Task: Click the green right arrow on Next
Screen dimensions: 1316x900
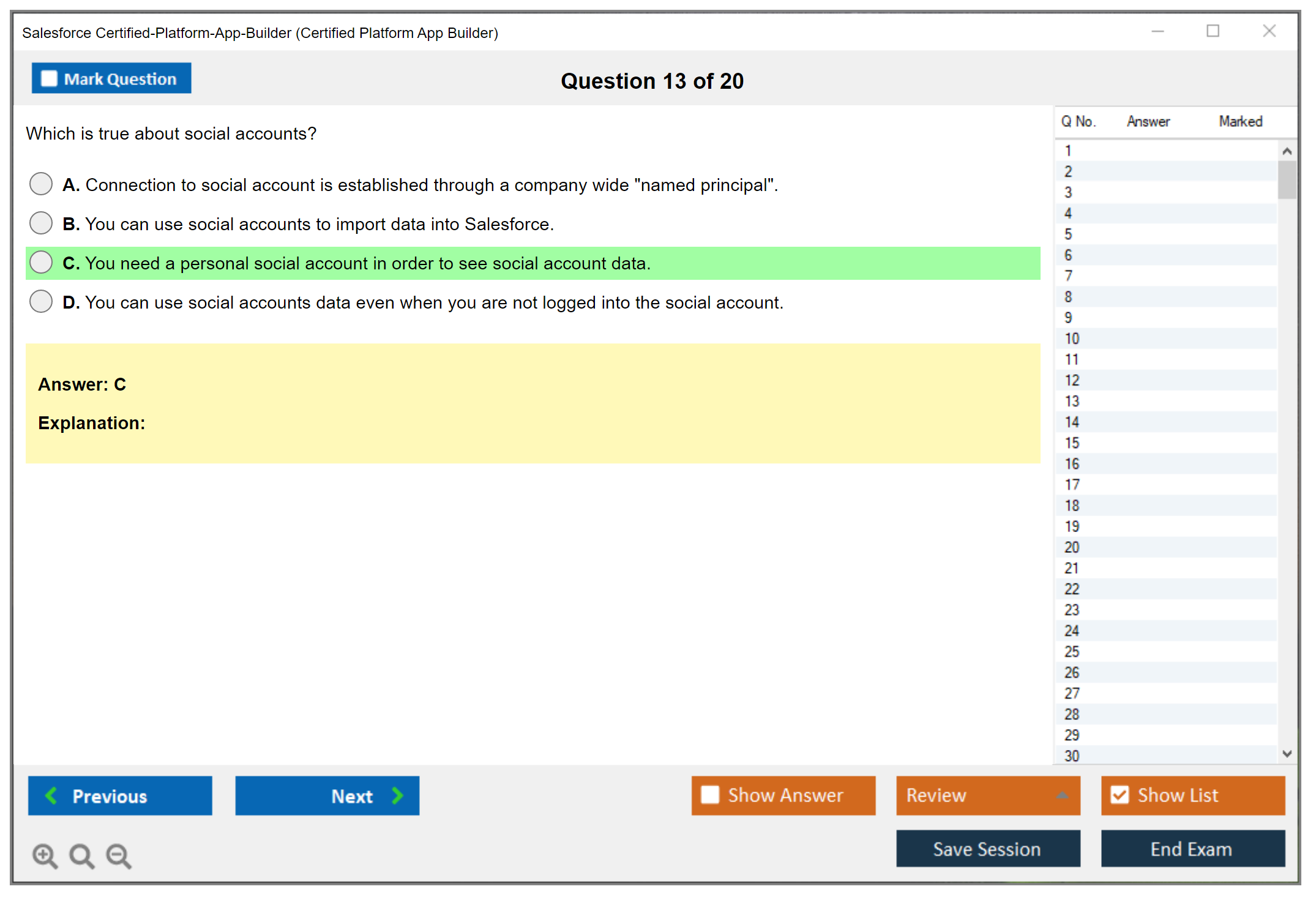Action: pyautogui.click(x=397, y=795)
